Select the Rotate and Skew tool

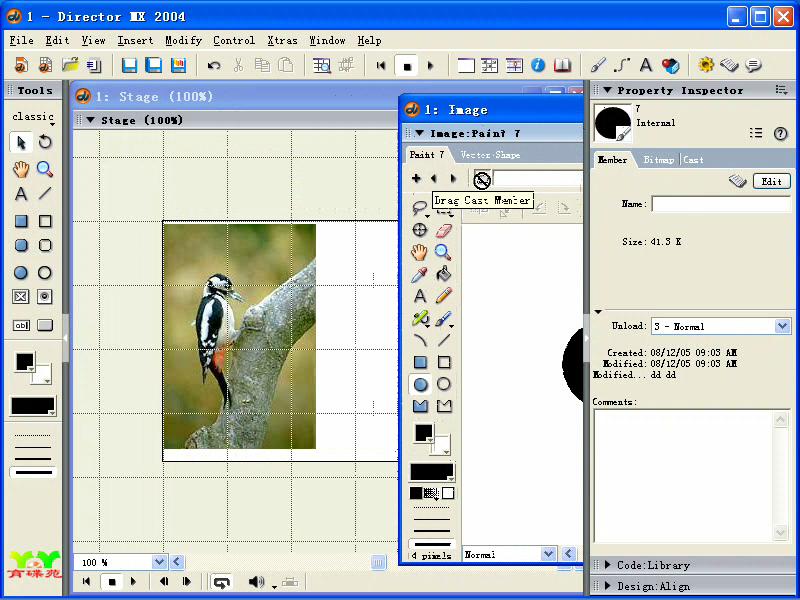(45, 142)
